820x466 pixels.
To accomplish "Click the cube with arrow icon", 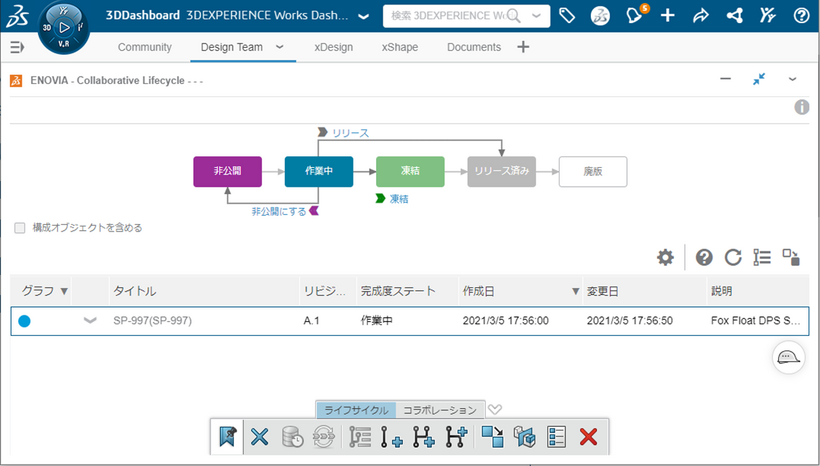I will point(525,437).
